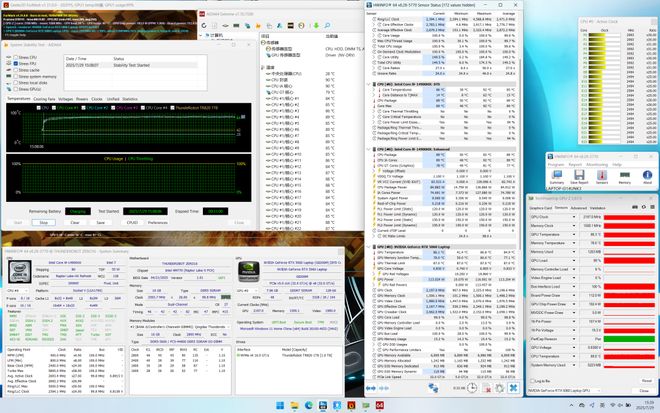Click the Stop button in stability test
The height and width of the screenshot is (413, 660).
pyautogui.click(x=43, y=222)
